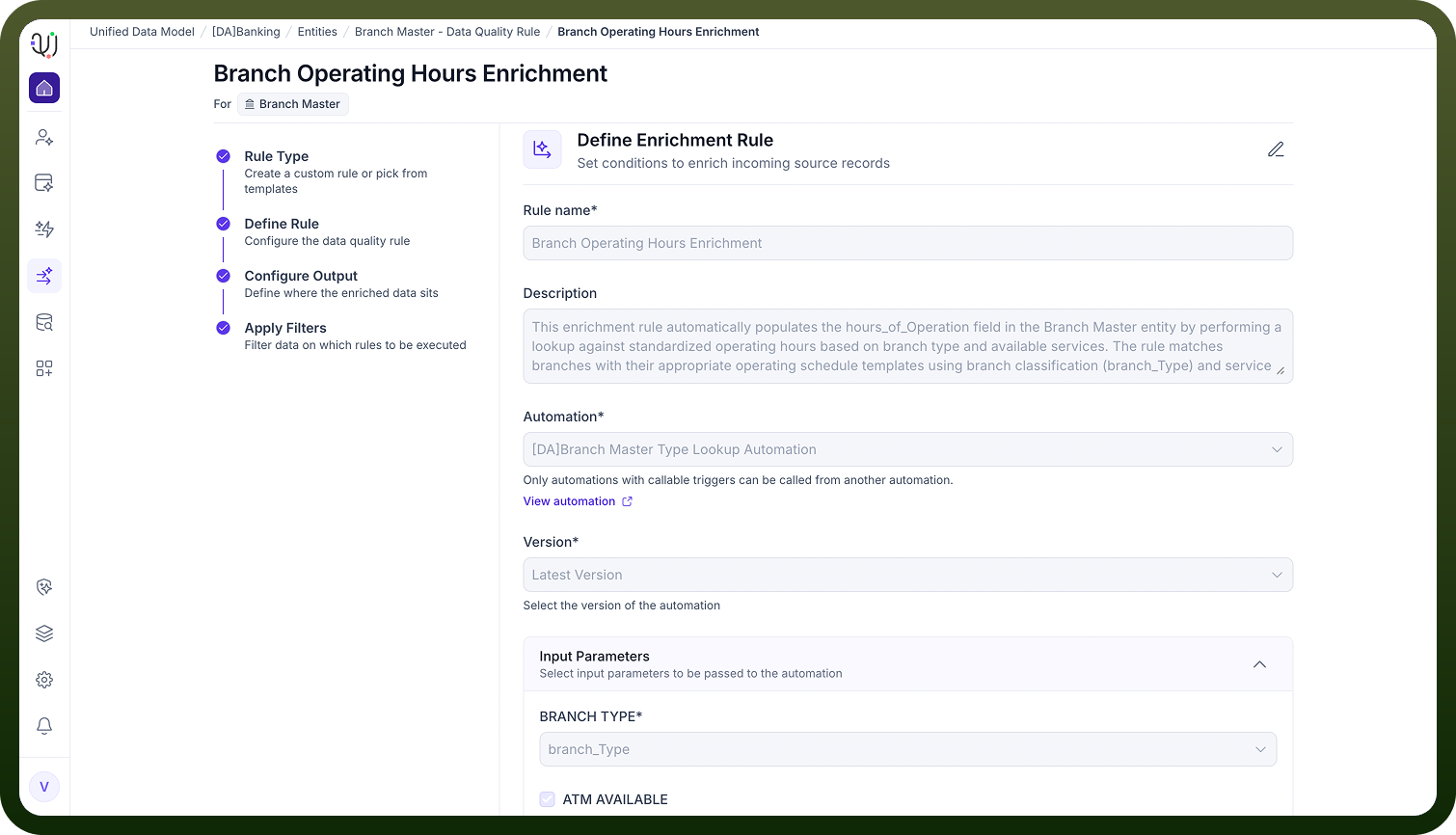This screenshot has height=835, width=1456.
Task: Go to Define Rule step
Action: [x=282, y=224]
